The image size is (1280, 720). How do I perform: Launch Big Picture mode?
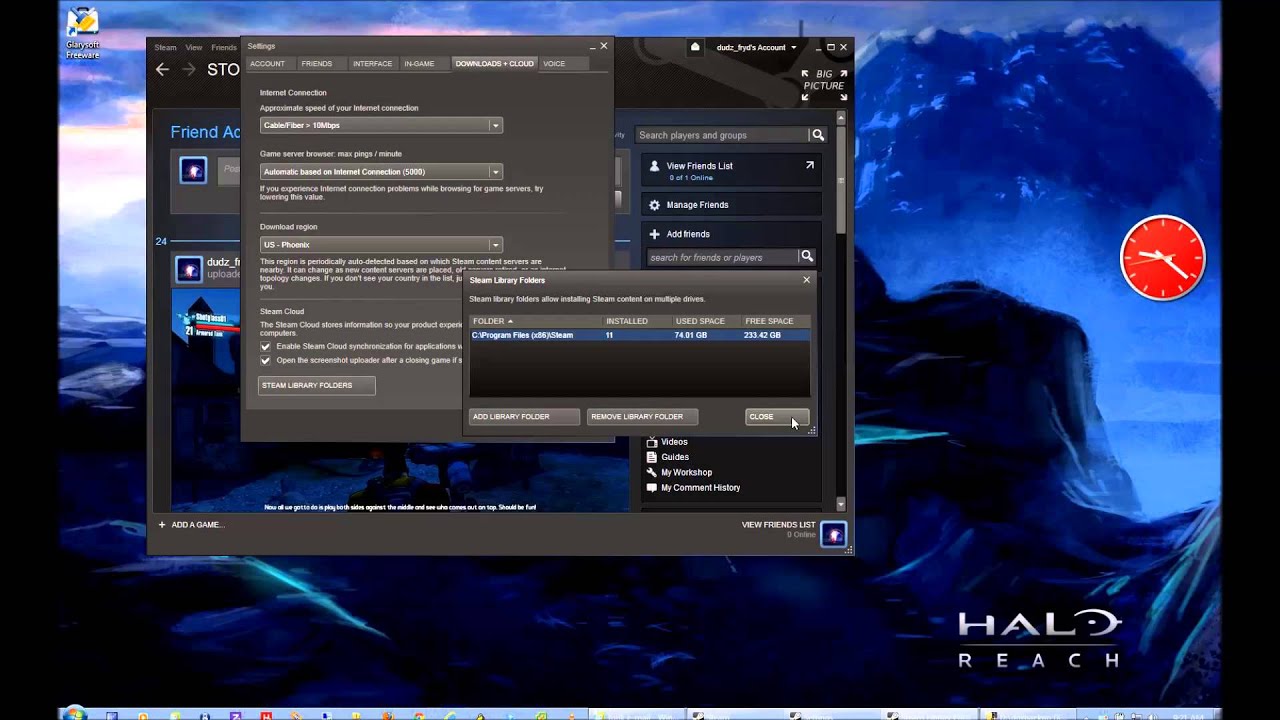pos(825,85)
